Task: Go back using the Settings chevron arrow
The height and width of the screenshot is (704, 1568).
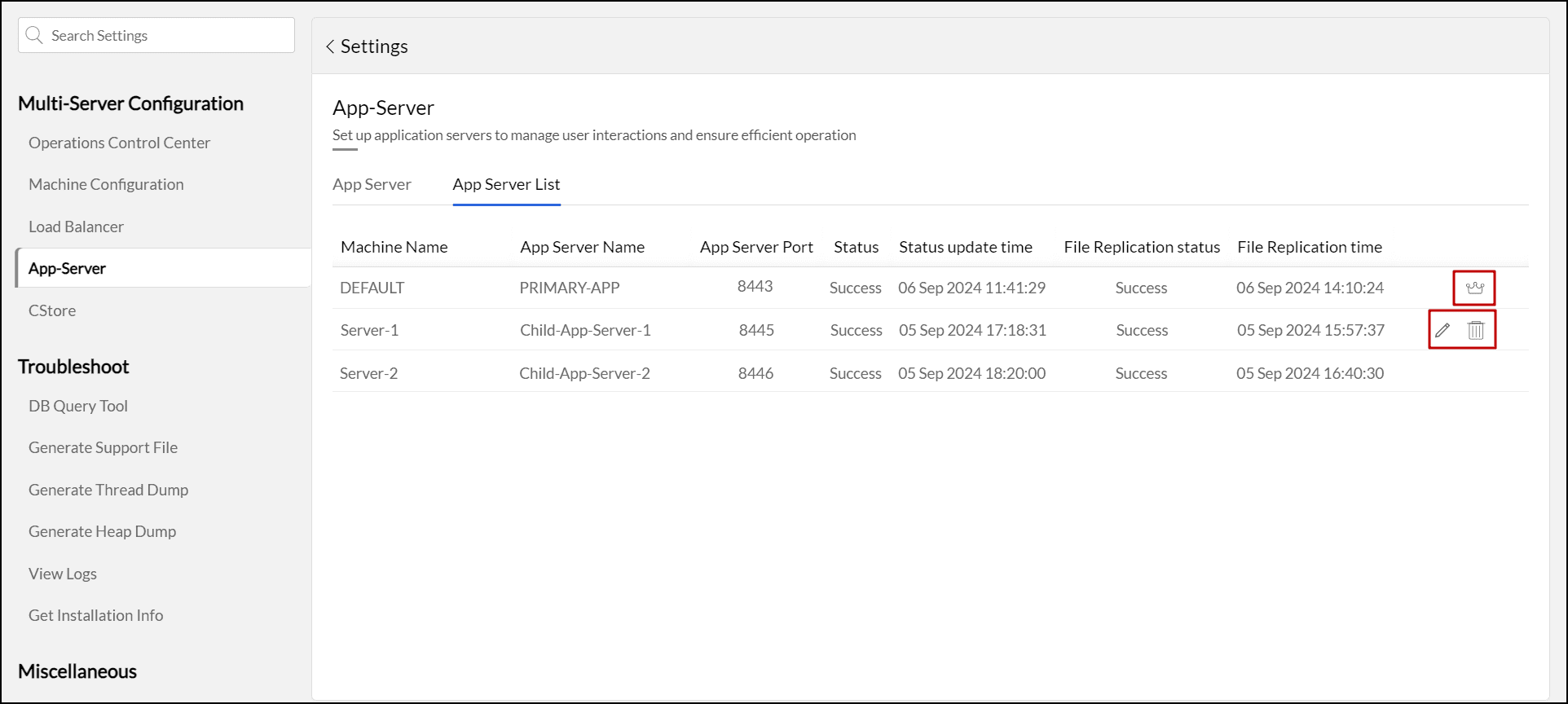Action: coord(330,46)
